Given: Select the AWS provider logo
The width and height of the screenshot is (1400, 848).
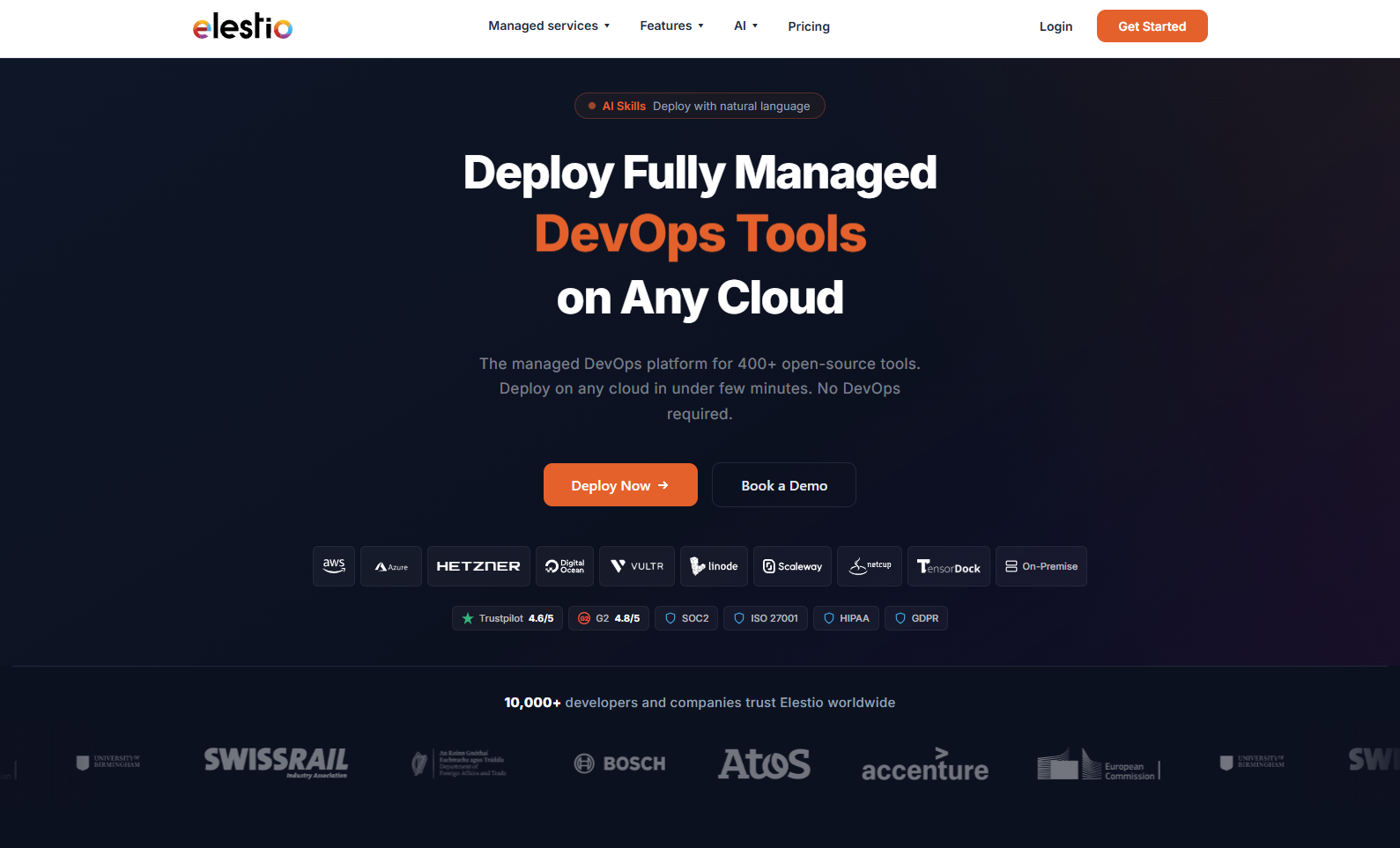Looking at the screenshot, I should pyautogui.click(x=334, y=566).
